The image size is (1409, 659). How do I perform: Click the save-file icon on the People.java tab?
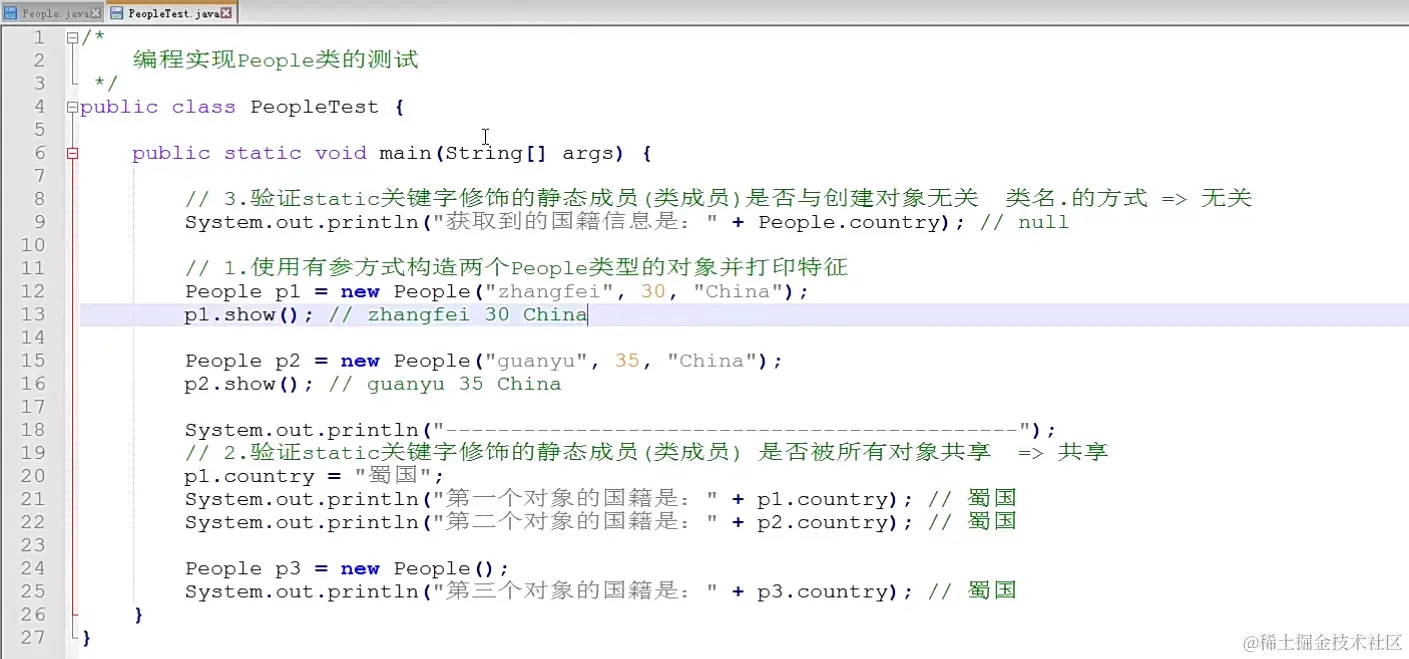(11, 12)
